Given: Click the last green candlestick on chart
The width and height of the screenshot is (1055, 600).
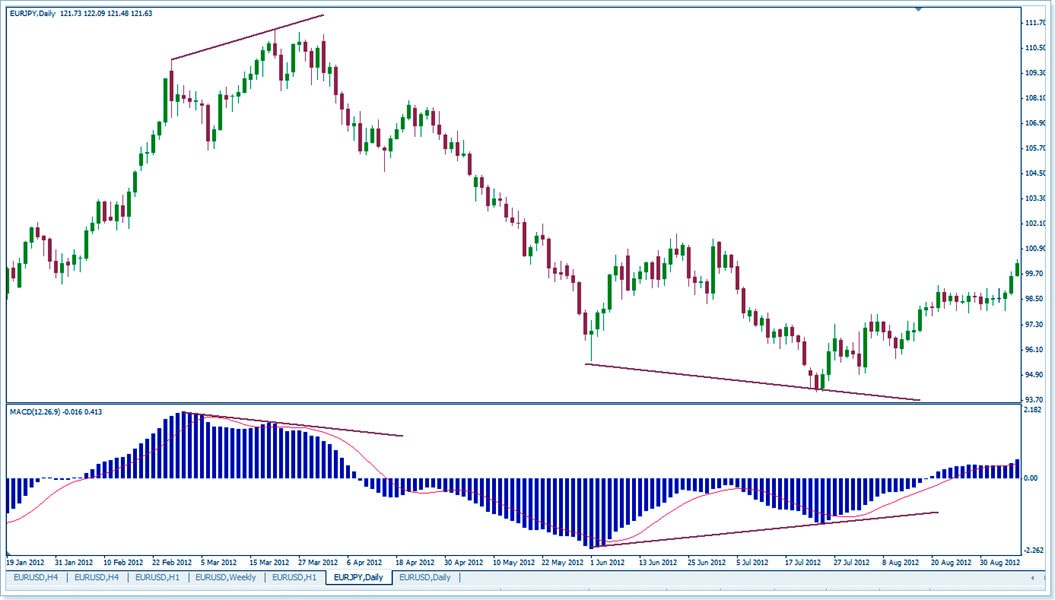Looking at the screenshot, I should [x=1017, y=268].
